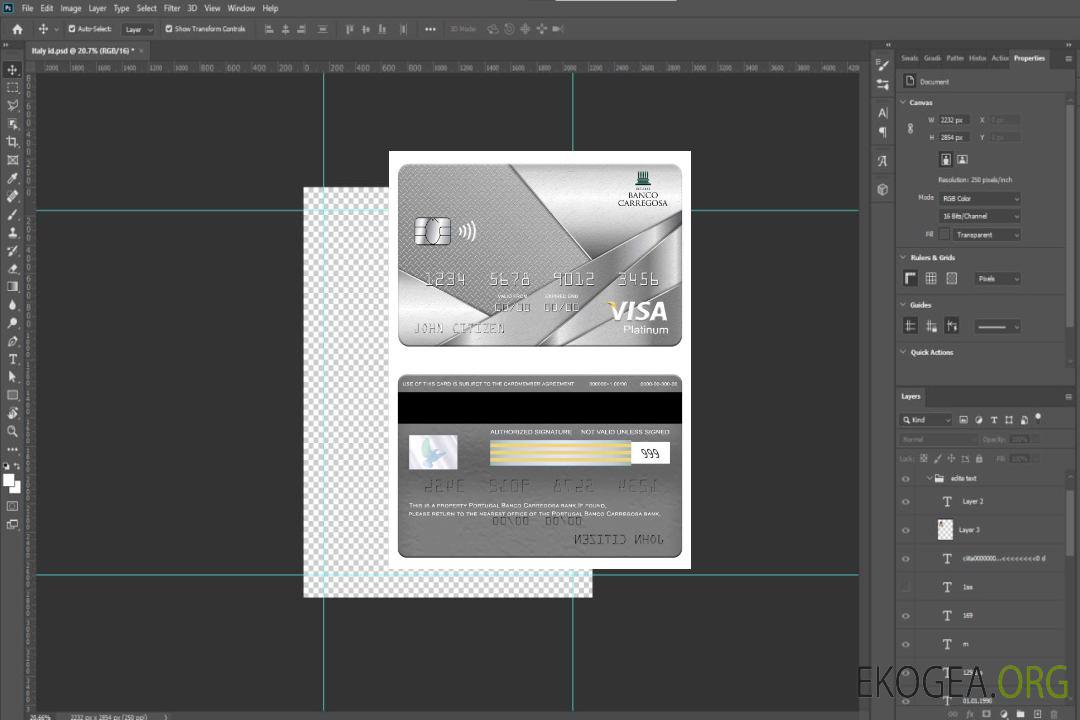The image size is (1080, 720).
Task: Toggle the rulers button in Rulers & Grids
Action: (x=910, y=278)
